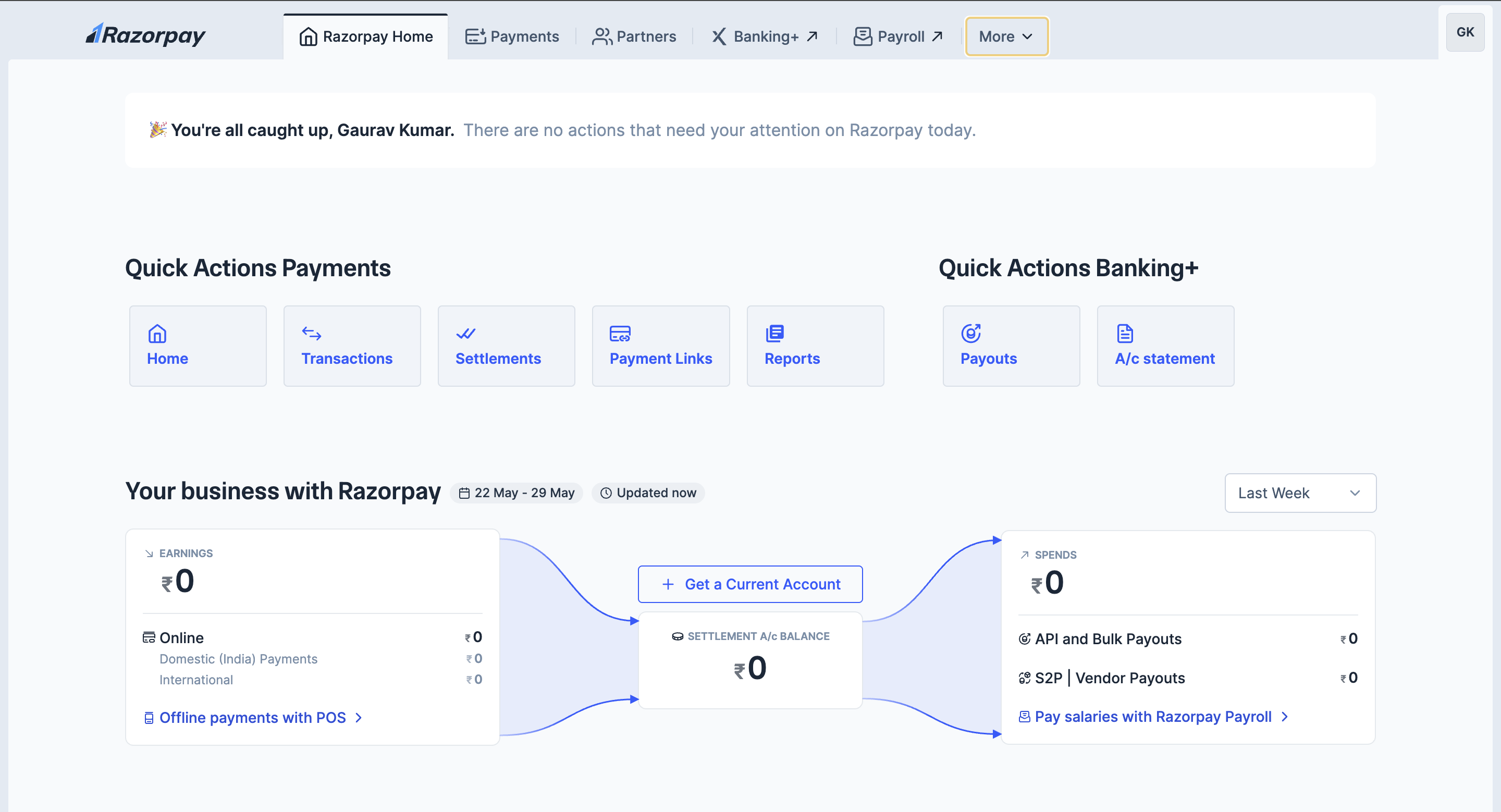Click the Banking+ external link arrow

point(813,36)
